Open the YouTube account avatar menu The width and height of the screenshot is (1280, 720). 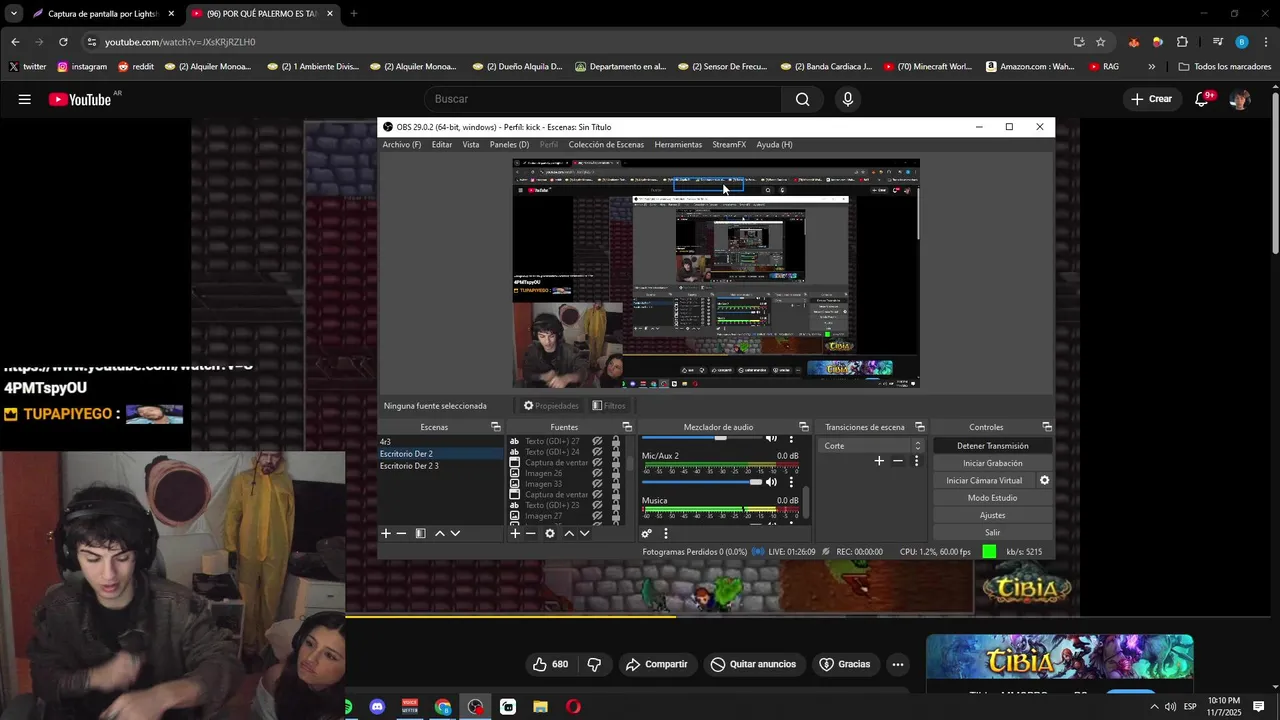click(x=1240, y=99)
